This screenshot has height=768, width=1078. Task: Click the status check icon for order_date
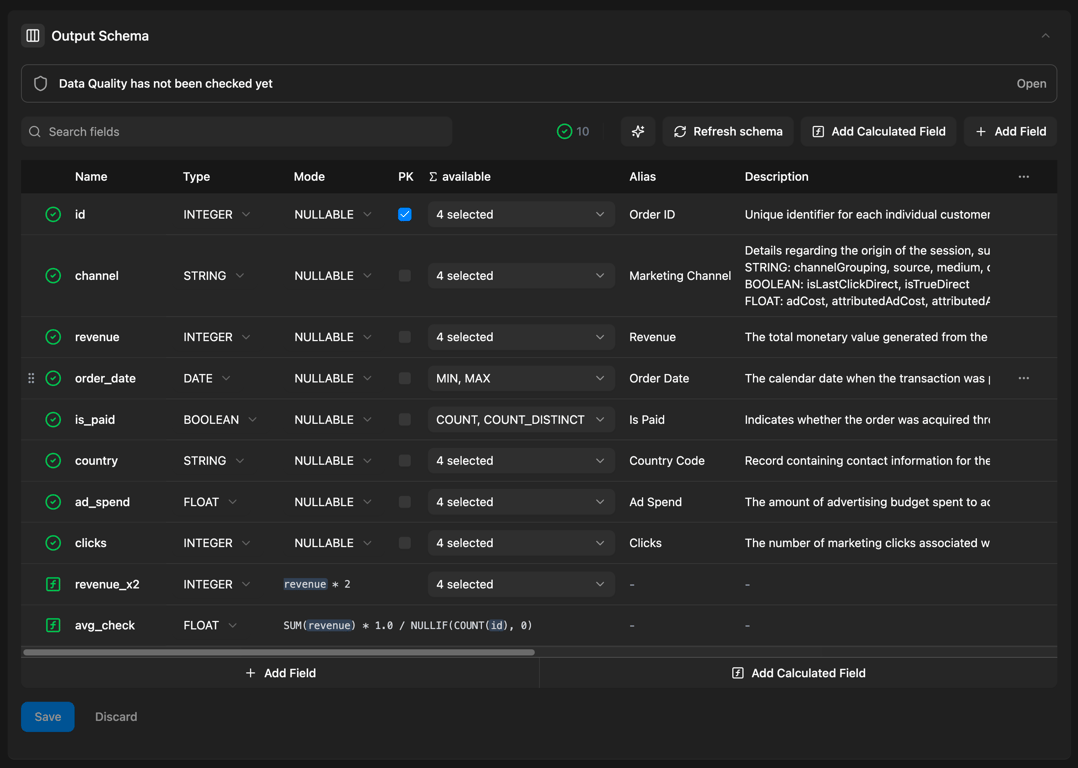tap(53, 378)
